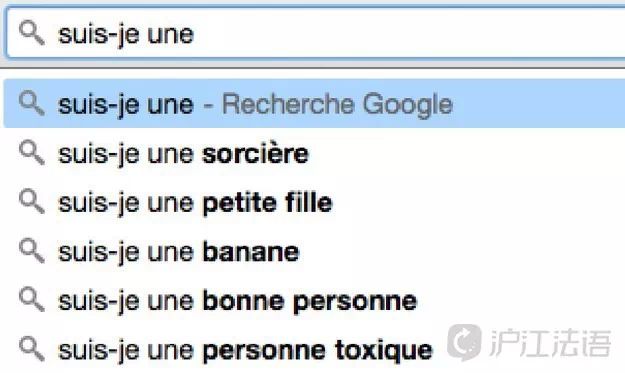Click inside the search input field
Viewport: 625px width, 373px height.
coord(316,33)
